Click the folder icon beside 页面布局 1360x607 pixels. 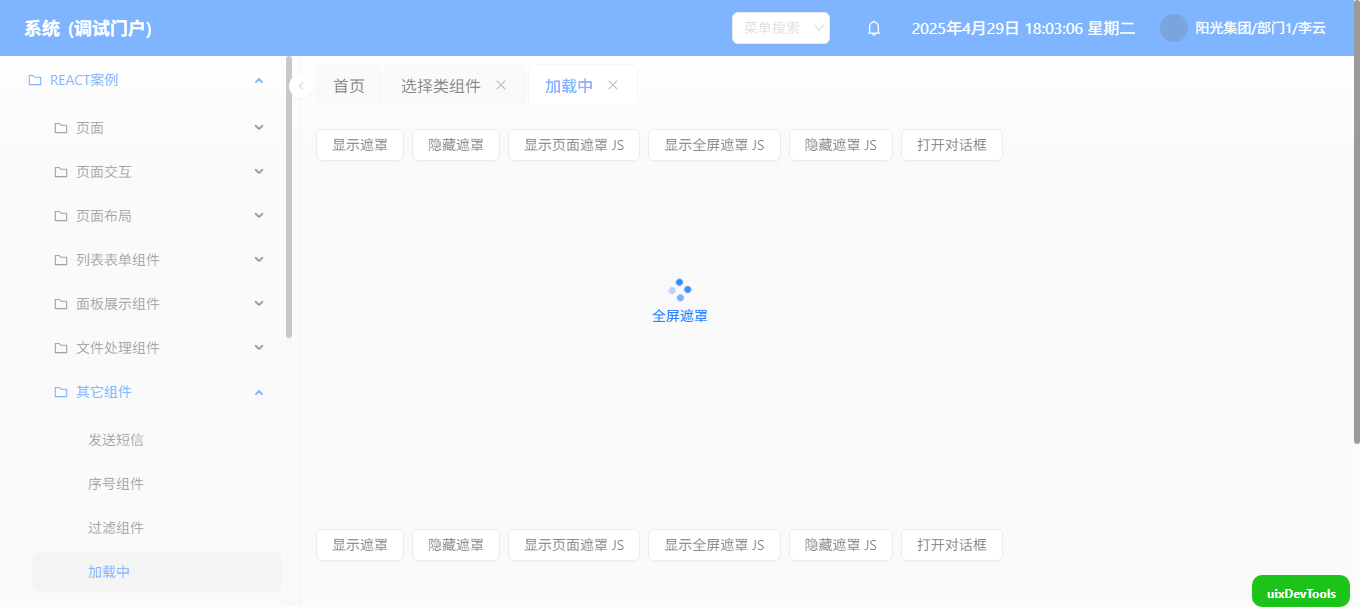click(61, 216)
